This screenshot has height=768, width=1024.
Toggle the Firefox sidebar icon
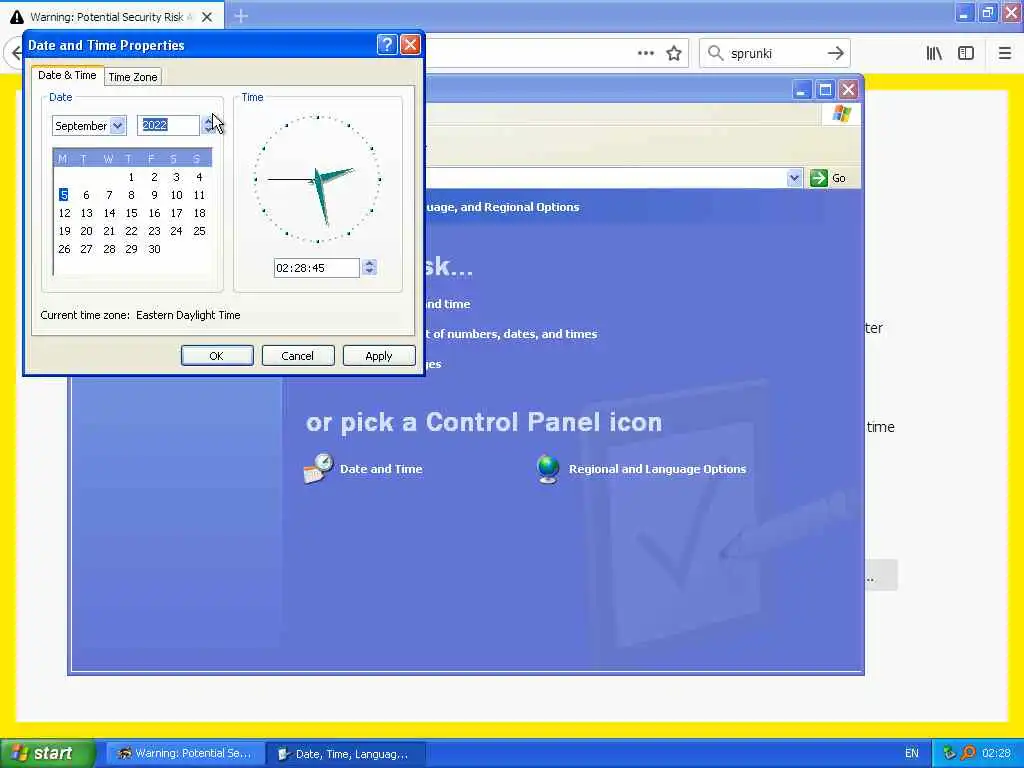(966, 54)
